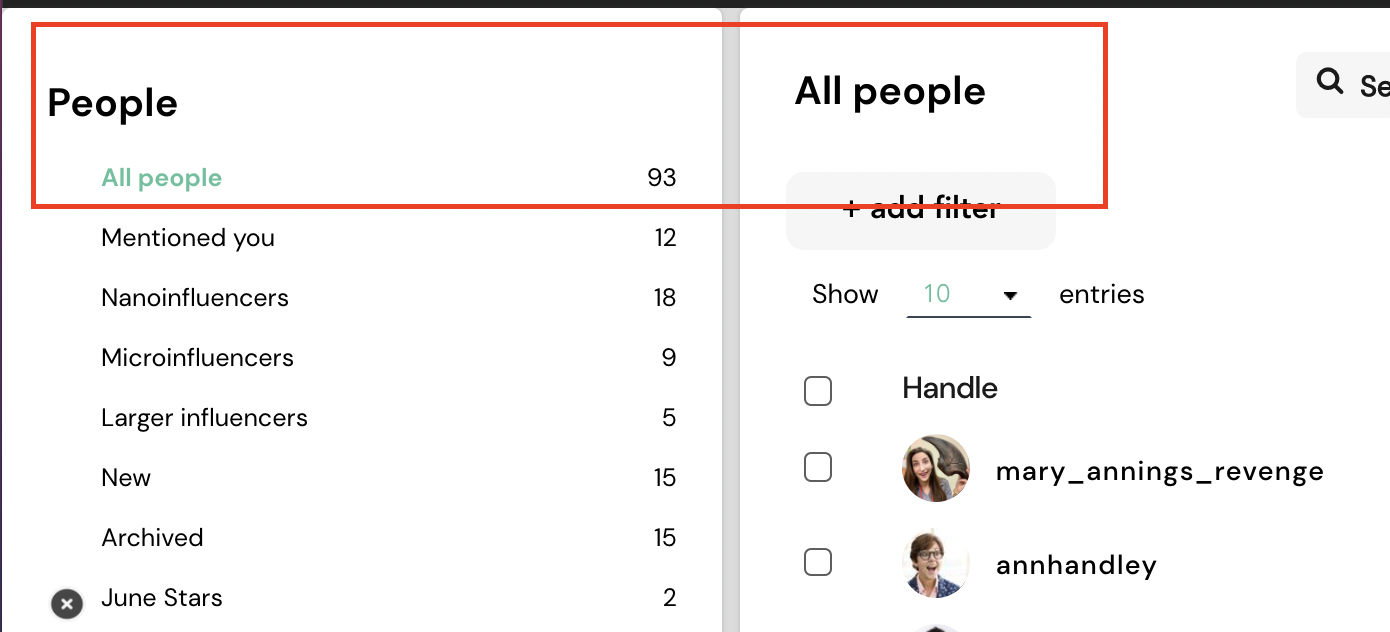Open annhandley profile avatar
The image size is (1390, 632).
pyautogui.click(x=935, y=563)
